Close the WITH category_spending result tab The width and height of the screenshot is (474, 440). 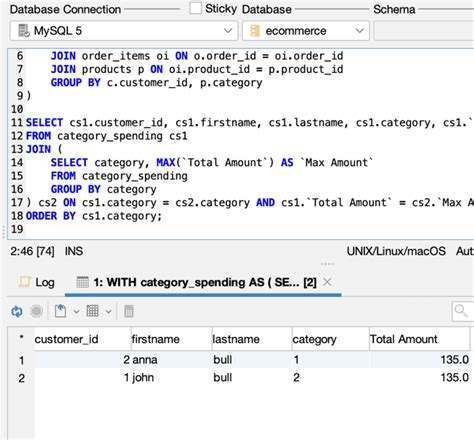point(327,282)
